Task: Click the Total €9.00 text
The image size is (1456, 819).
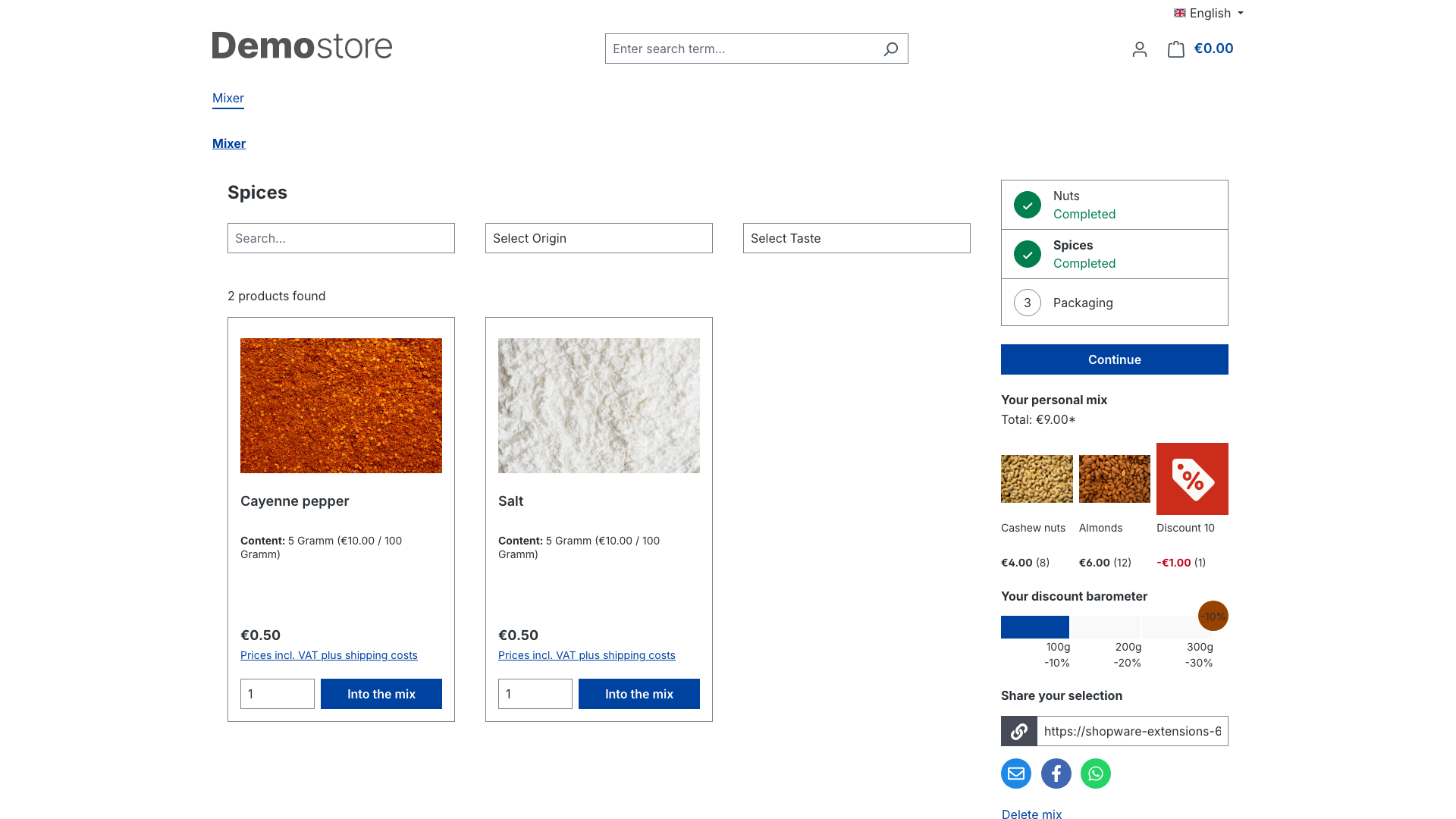Action: coord(1038,419)
